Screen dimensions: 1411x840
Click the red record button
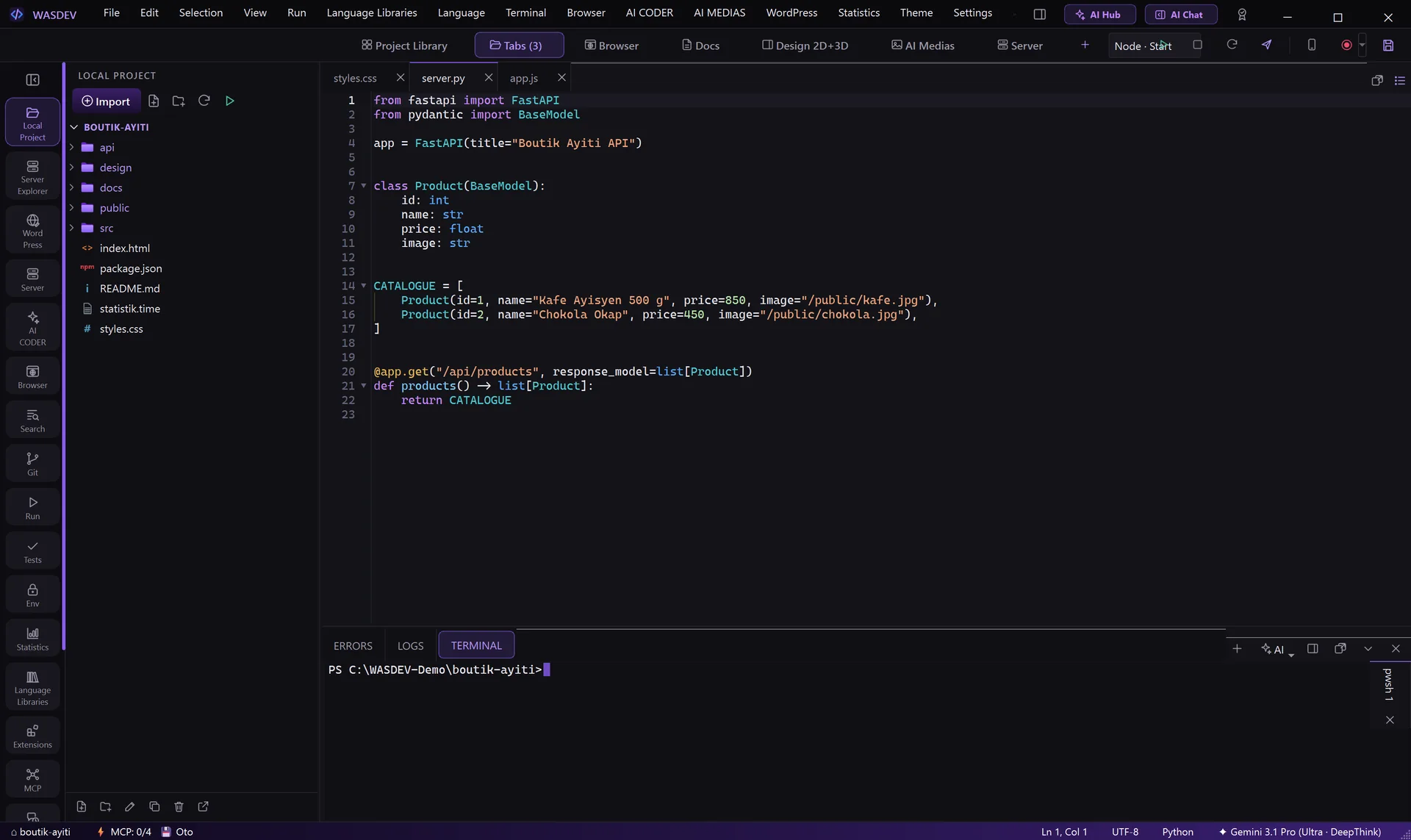coord(1346,45)
